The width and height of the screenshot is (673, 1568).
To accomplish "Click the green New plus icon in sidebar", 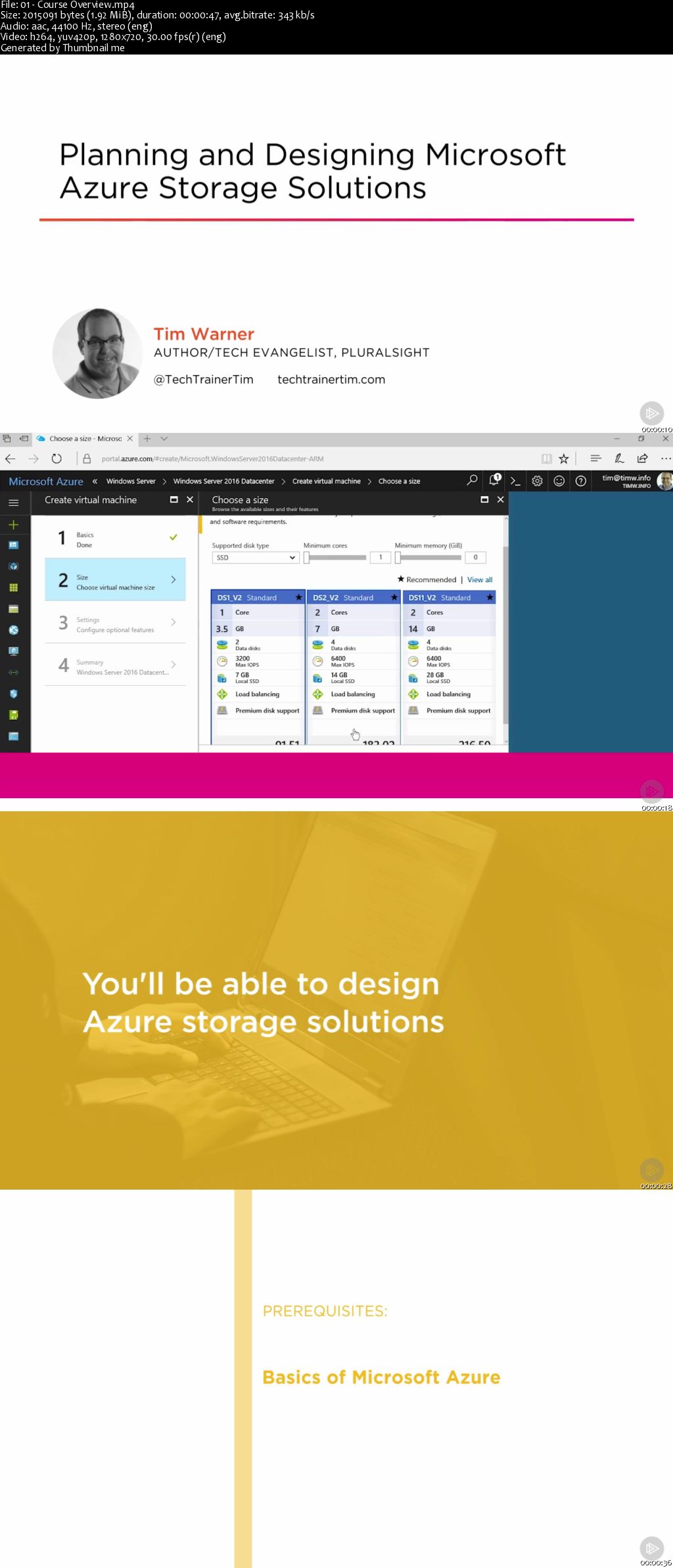I will point(13,524).
